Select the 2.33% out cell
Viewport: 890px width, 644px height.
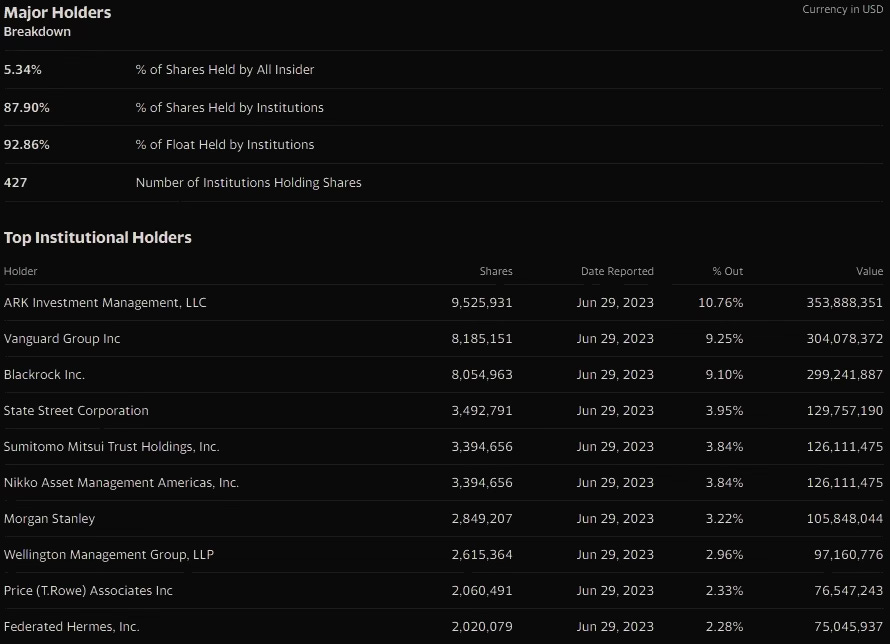click(724, 591)
